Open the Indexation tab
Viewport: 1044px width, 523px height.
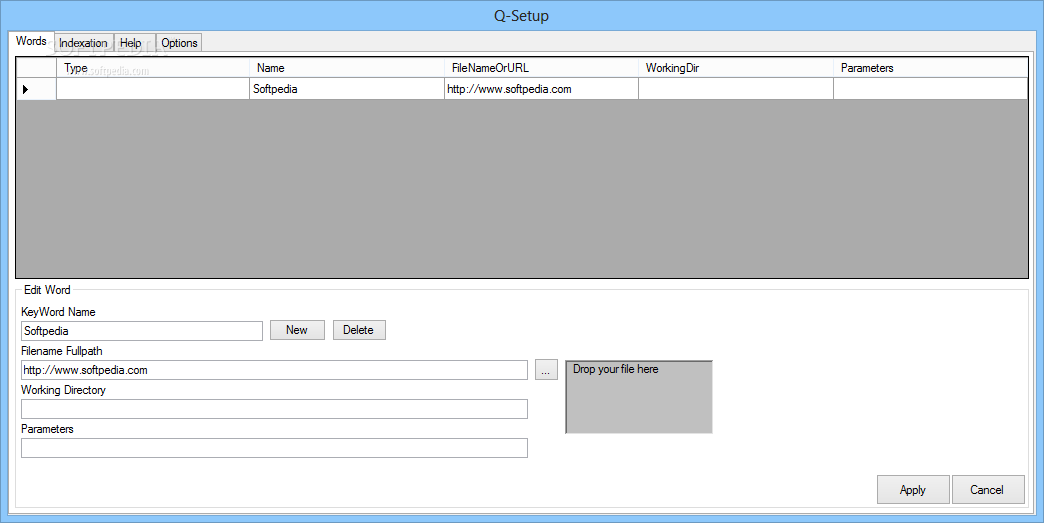pos(83,43)
